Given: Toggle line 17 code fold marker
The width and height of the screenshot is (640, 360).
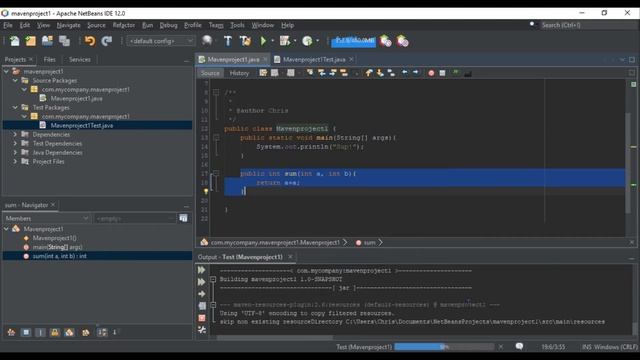Looking at the screenshot, I should (216, 173).
